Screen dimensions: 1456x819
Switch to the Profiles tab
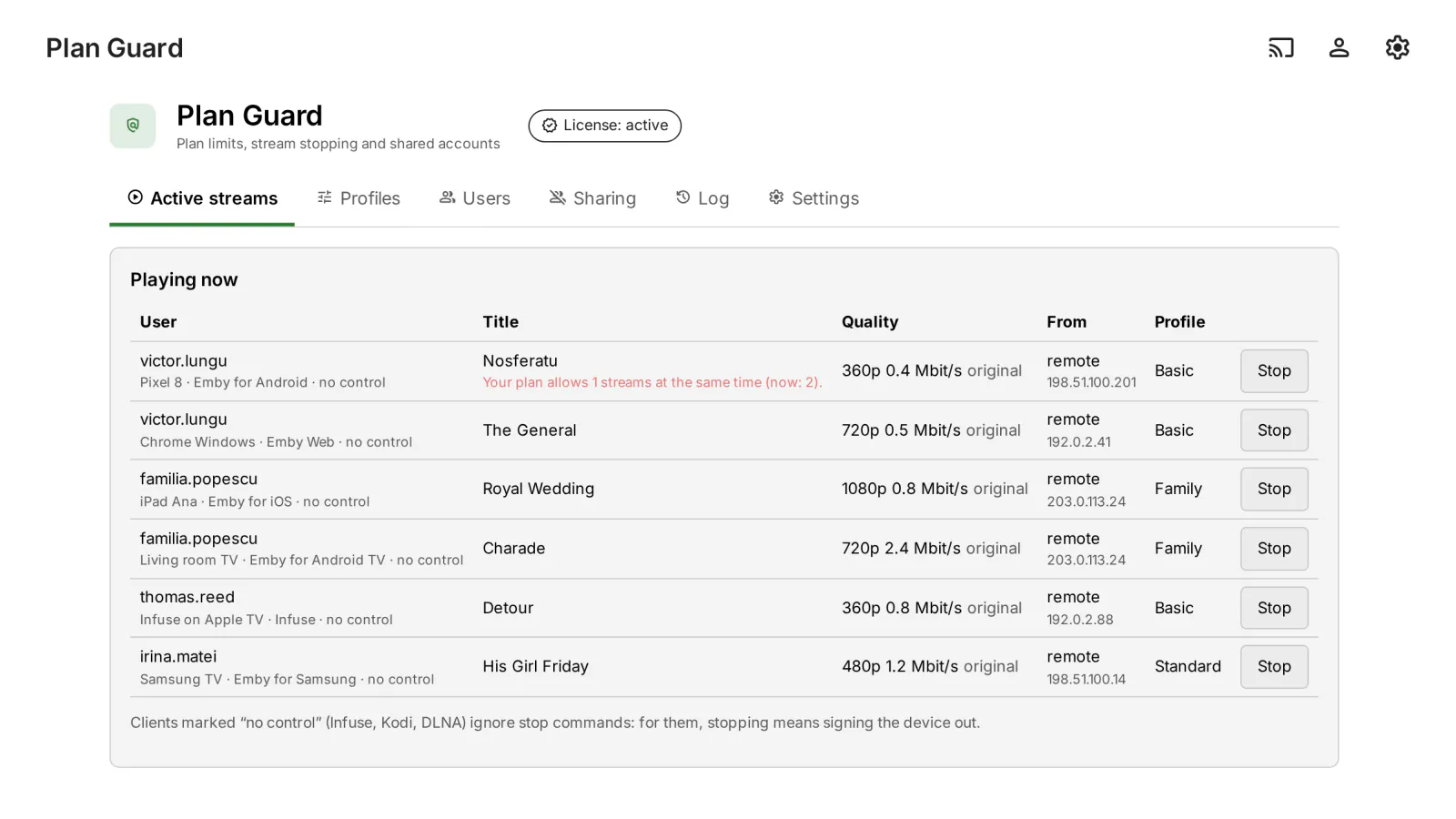tap(359, 198)
